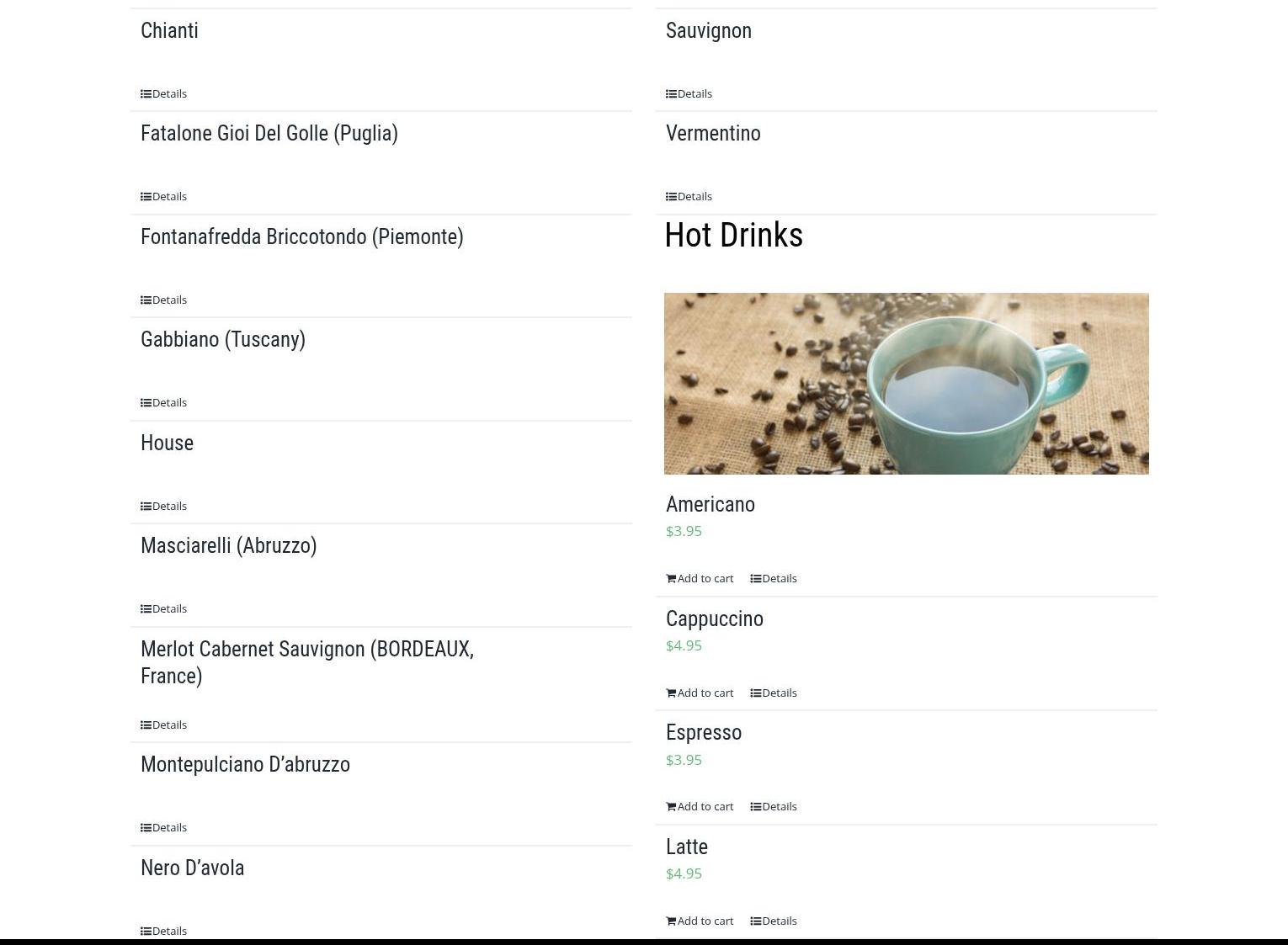The height and width of the screenshot is (945, 1288).
Task: Open the Latte product title
Action: point(687,847)
